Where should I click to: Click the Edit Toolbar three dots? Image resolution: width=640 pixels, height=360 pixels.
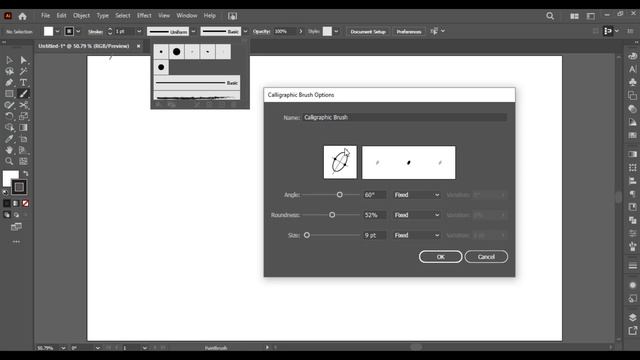[16, 242]
